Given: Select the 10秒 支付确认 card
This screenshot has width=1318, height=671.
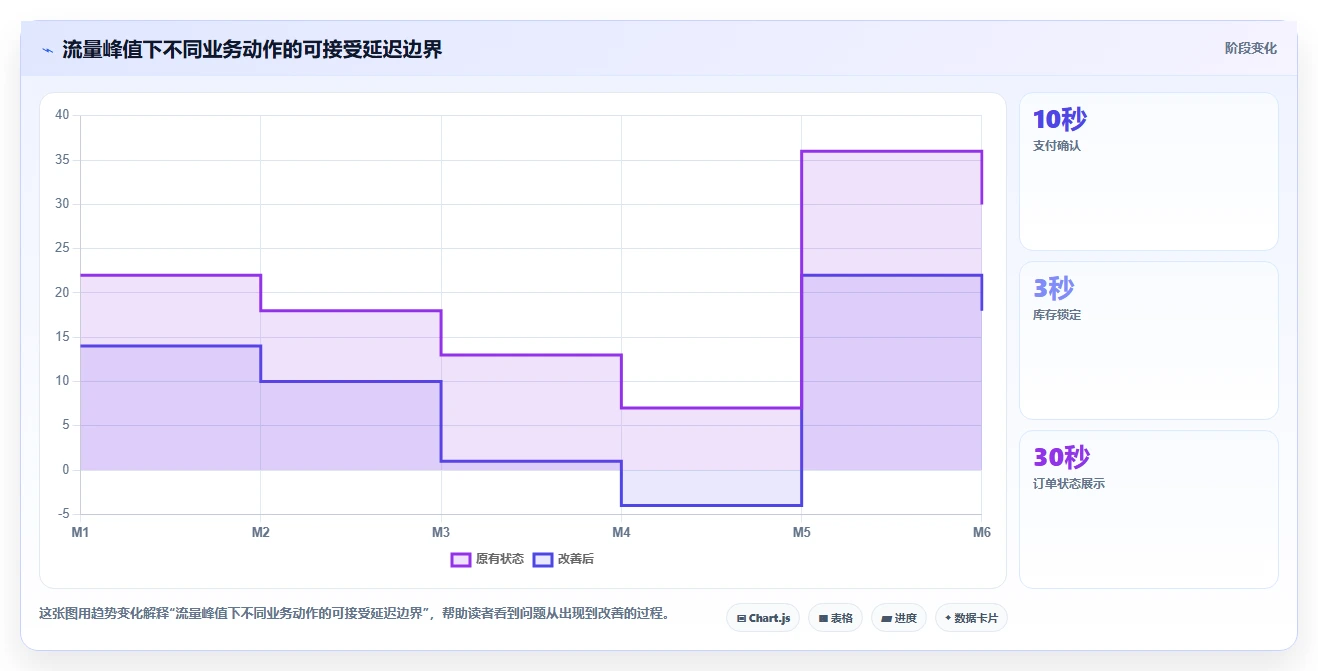Looking at the screenshot, I should click(1148, 171).
